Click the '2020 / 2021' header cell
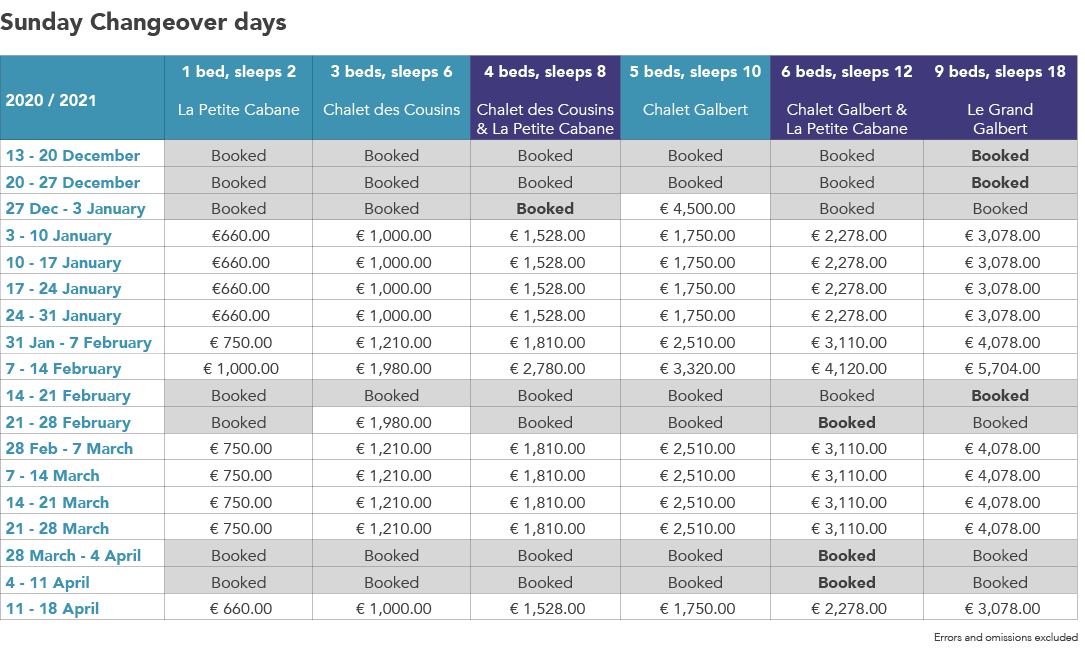 82,98
